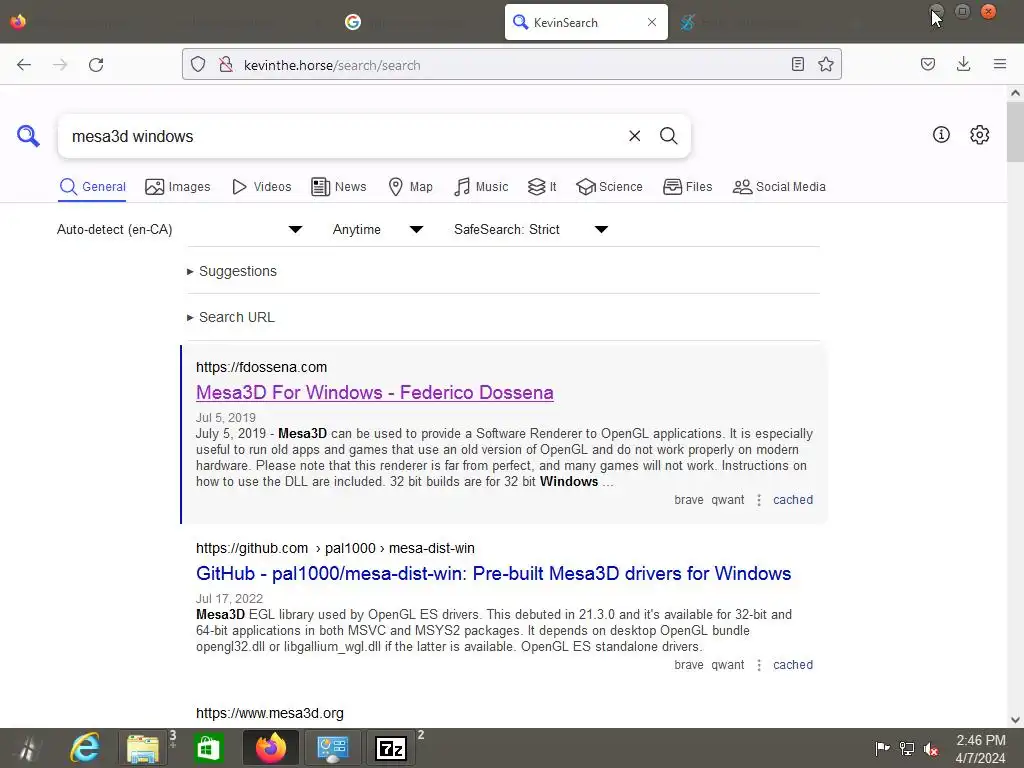Open 7-Zip from the taskbar
Image resolution: width=1024 pixels, height=768 pixels.
(x=391, y=748)
